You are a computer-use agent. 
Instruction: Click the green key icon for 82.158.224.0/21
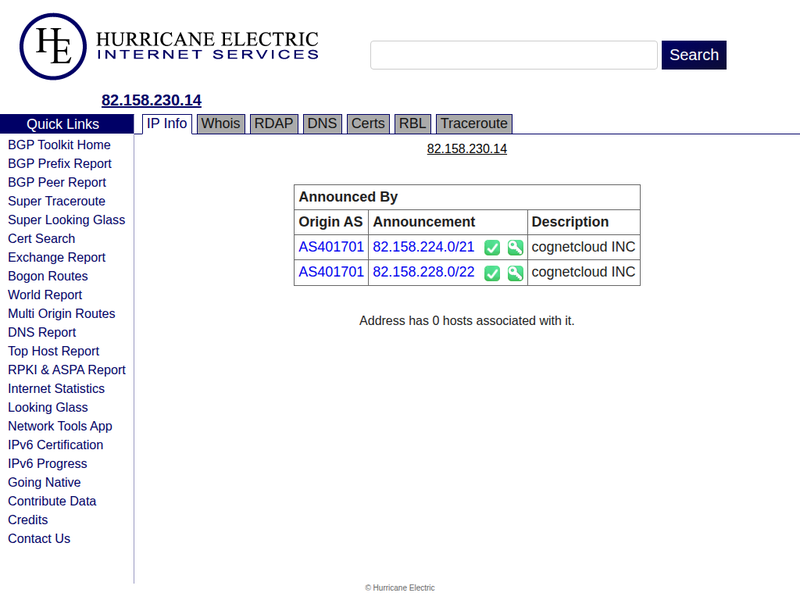coord(515,247)
